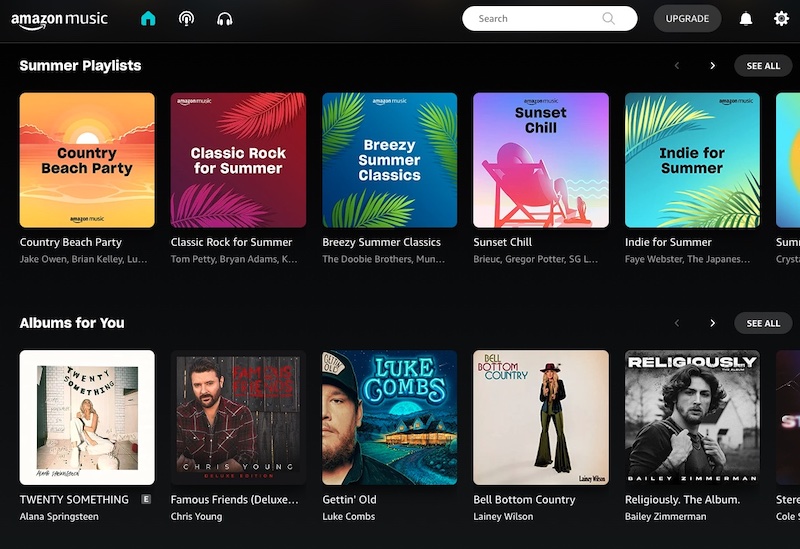Click the Upgrade button
Image resolution: width=800 pixels, height=549 pixels.
tap(687, 18)
